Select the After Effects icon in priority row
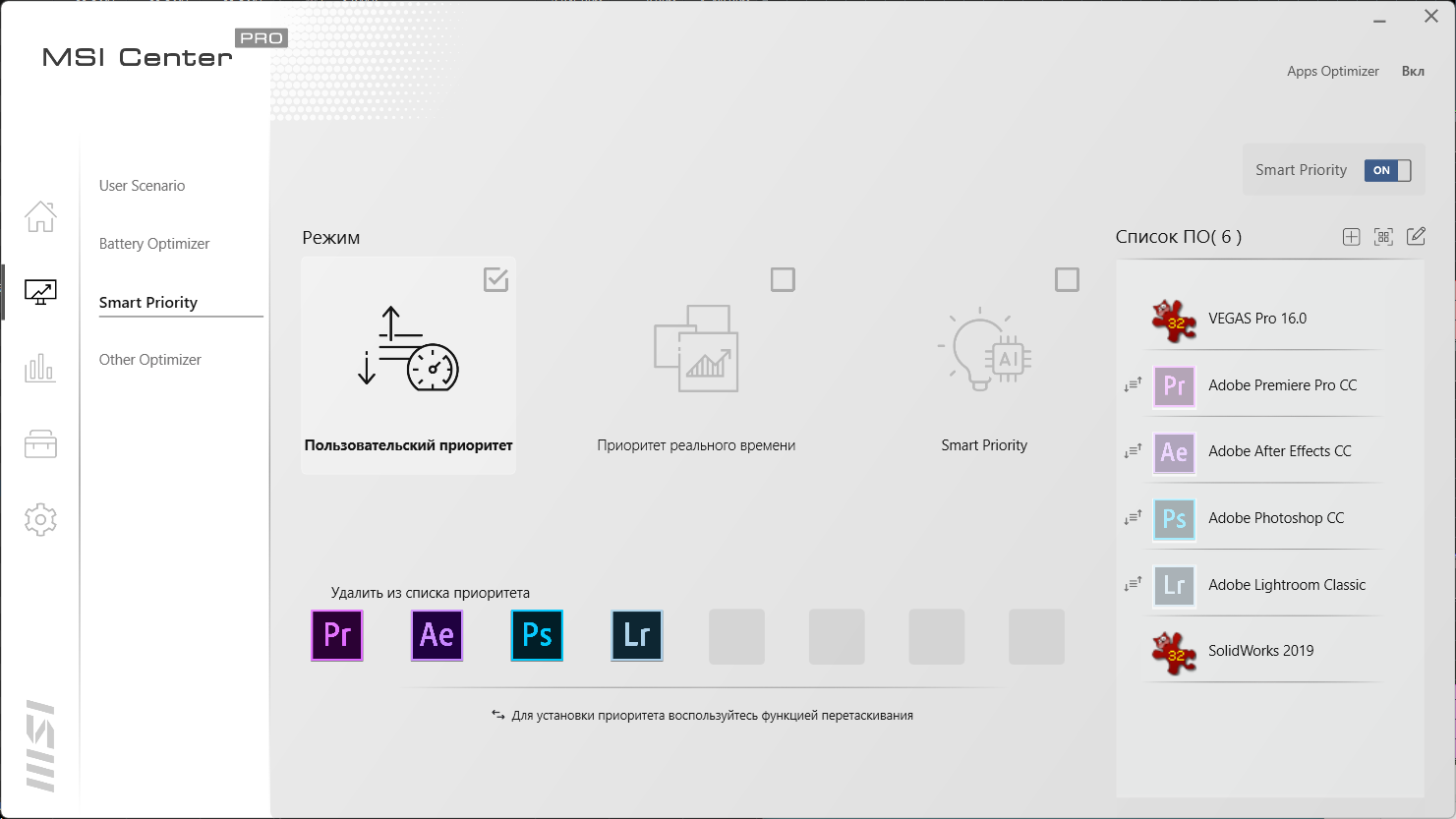Image resolution: width=1456 pixels, height=819 pixels. click(437, 635)
